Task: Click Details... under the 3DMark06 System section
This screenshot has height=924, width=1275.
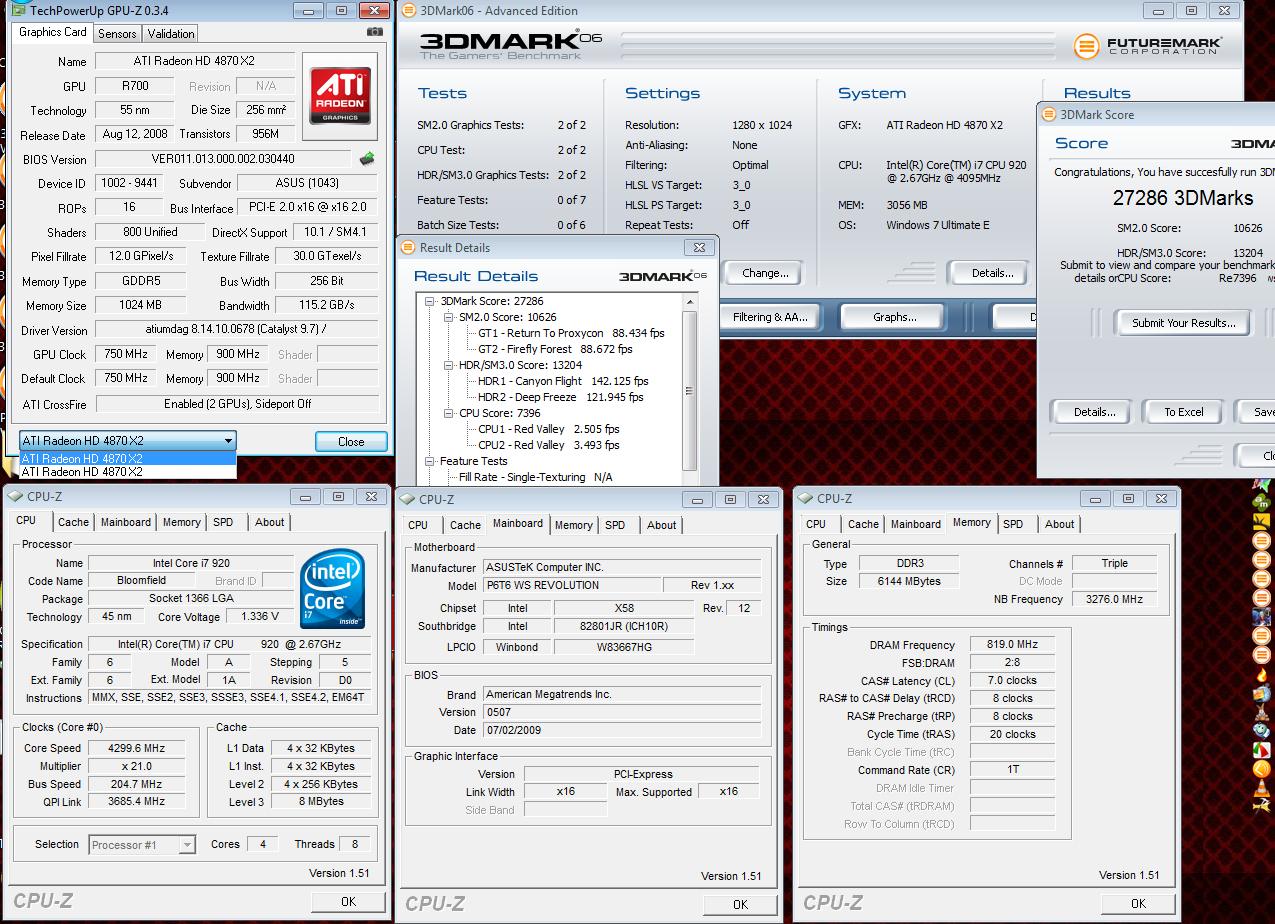Action: coord(993,273)
